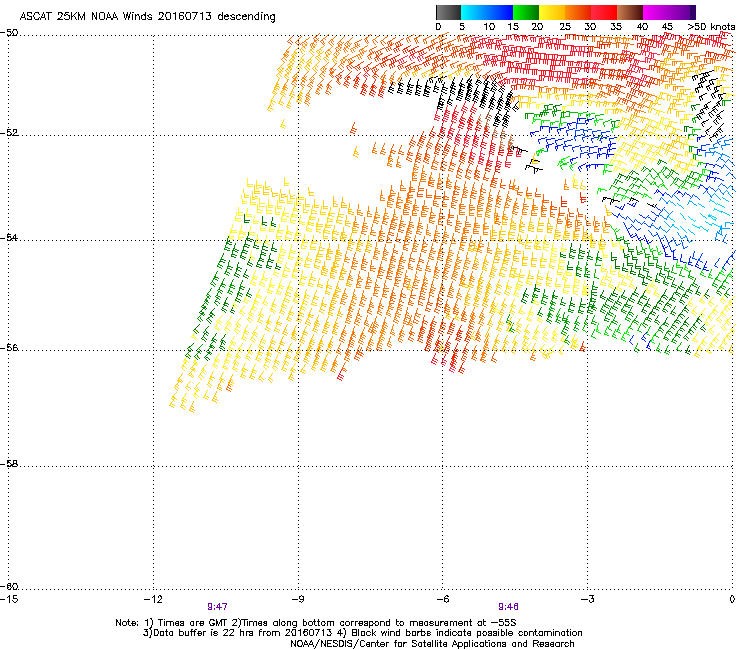This screenshot has height=650, width=740.
Task: Click the dark purple 45-50 knots legend swatch
Action: click(683, 12)
